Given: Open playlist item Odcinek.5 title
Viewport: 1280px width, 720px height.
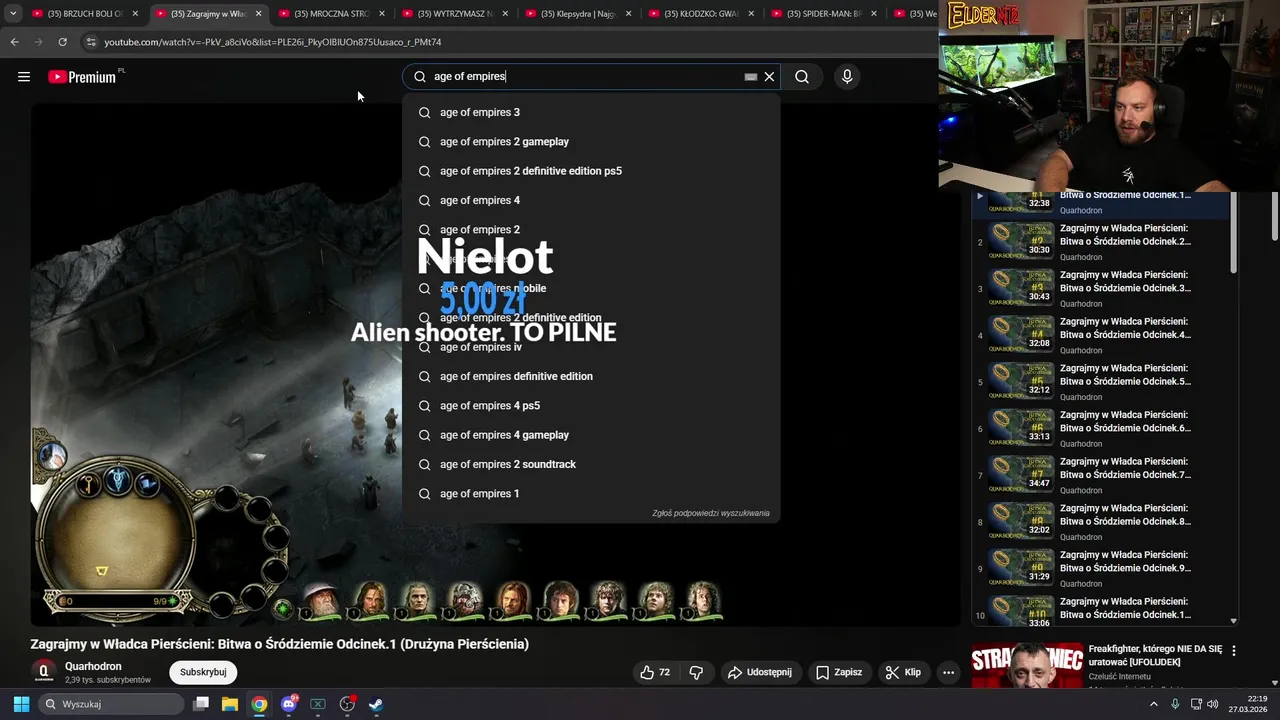Looking at the screenshot, I should 1125,375.
